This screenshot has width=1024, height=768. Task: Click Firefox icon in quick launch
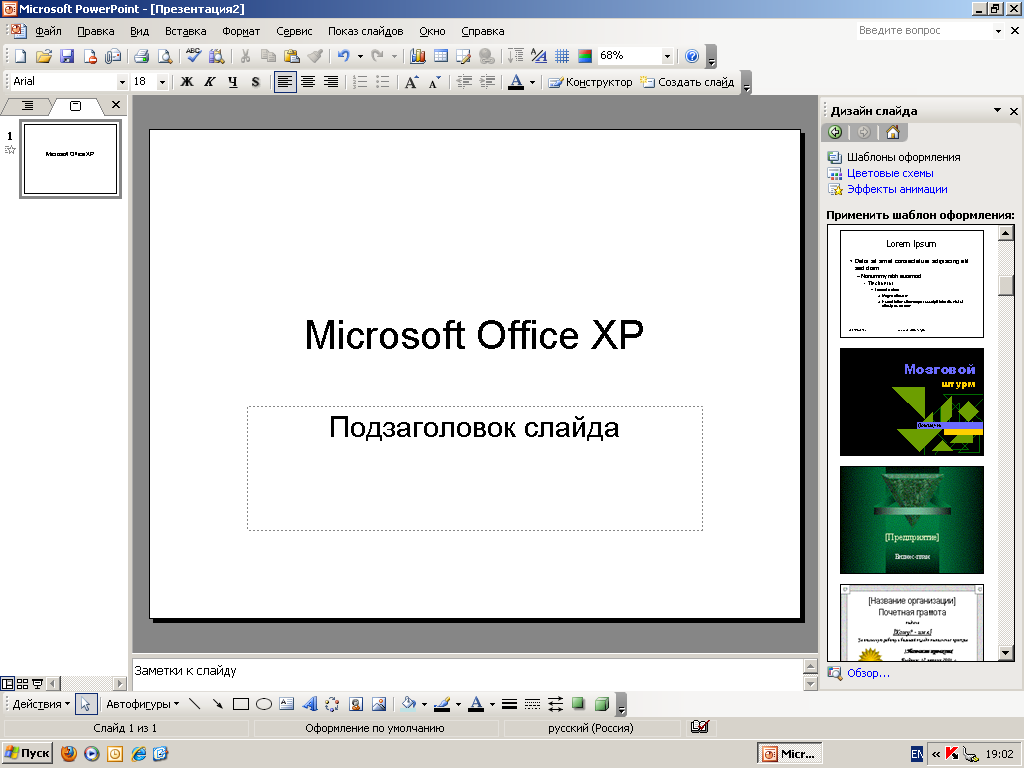click(x=69, y=754)
